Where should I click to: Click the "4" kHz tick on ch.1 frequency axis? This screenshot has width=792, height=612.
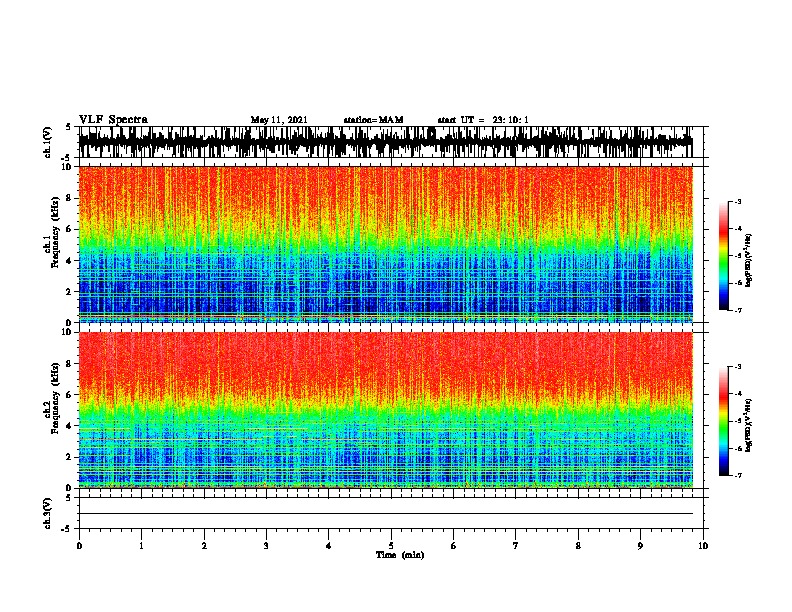pos(70,261)
